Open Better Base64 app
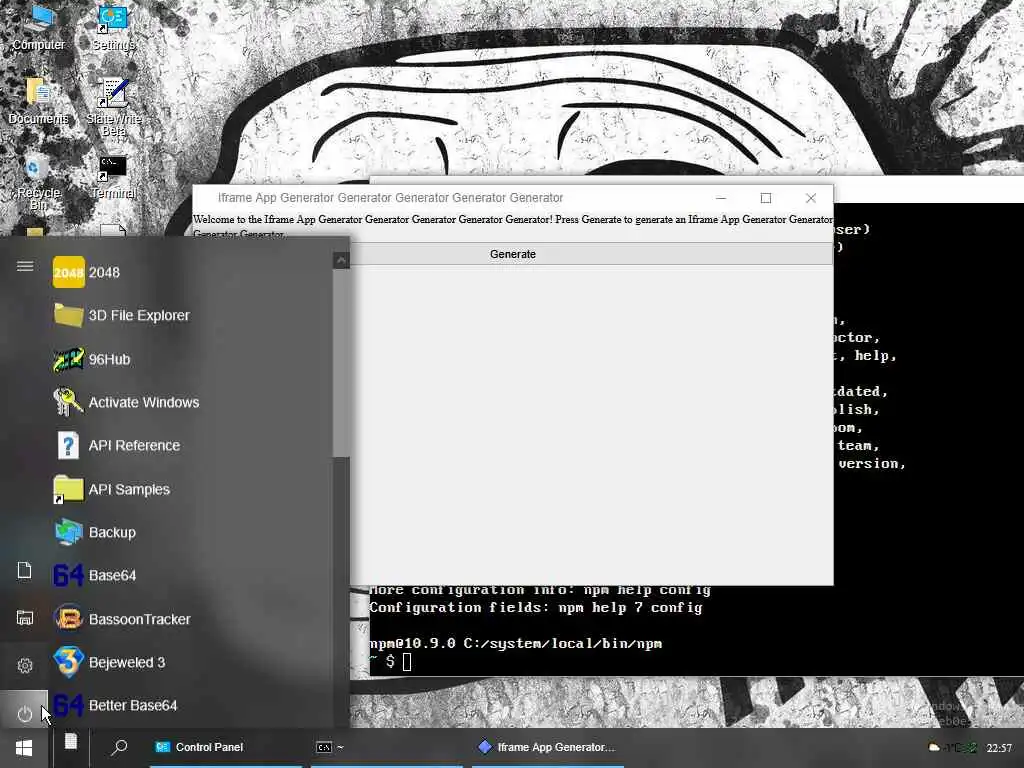 point(116,705)
